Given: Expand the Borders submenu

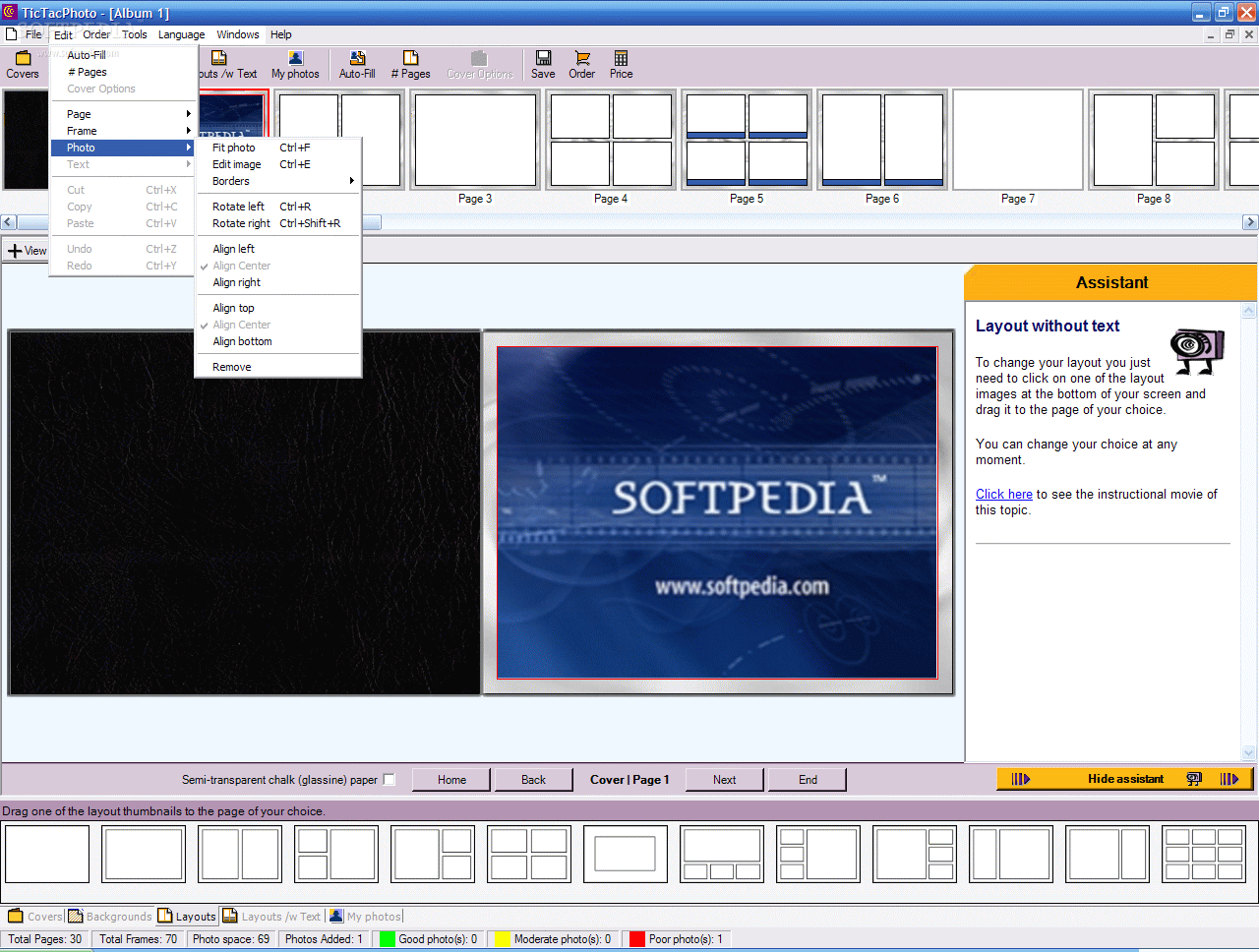Looking at the screenshot, I should 278,181.
